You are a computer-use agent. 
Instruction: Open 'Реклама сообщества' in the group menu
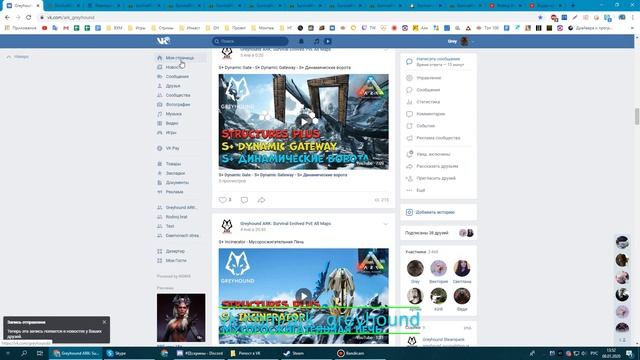[x=438, y=138]
